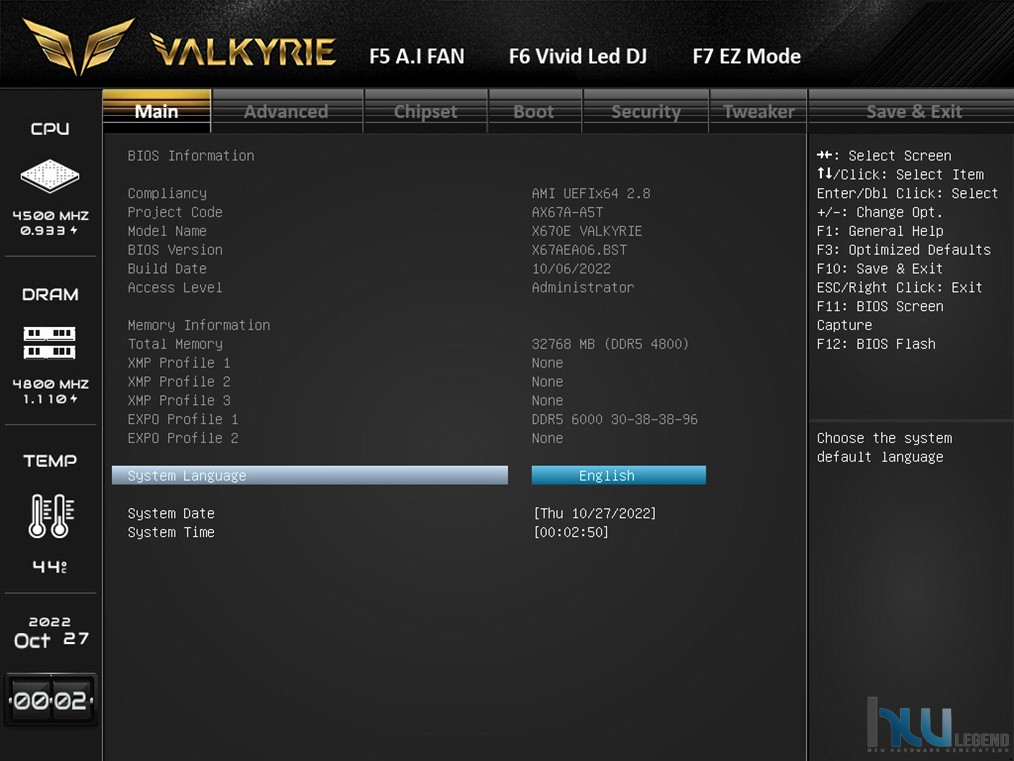Open the English system language dropdown
The height and width of the screenshot is (761, 1014).
point(619,475)
